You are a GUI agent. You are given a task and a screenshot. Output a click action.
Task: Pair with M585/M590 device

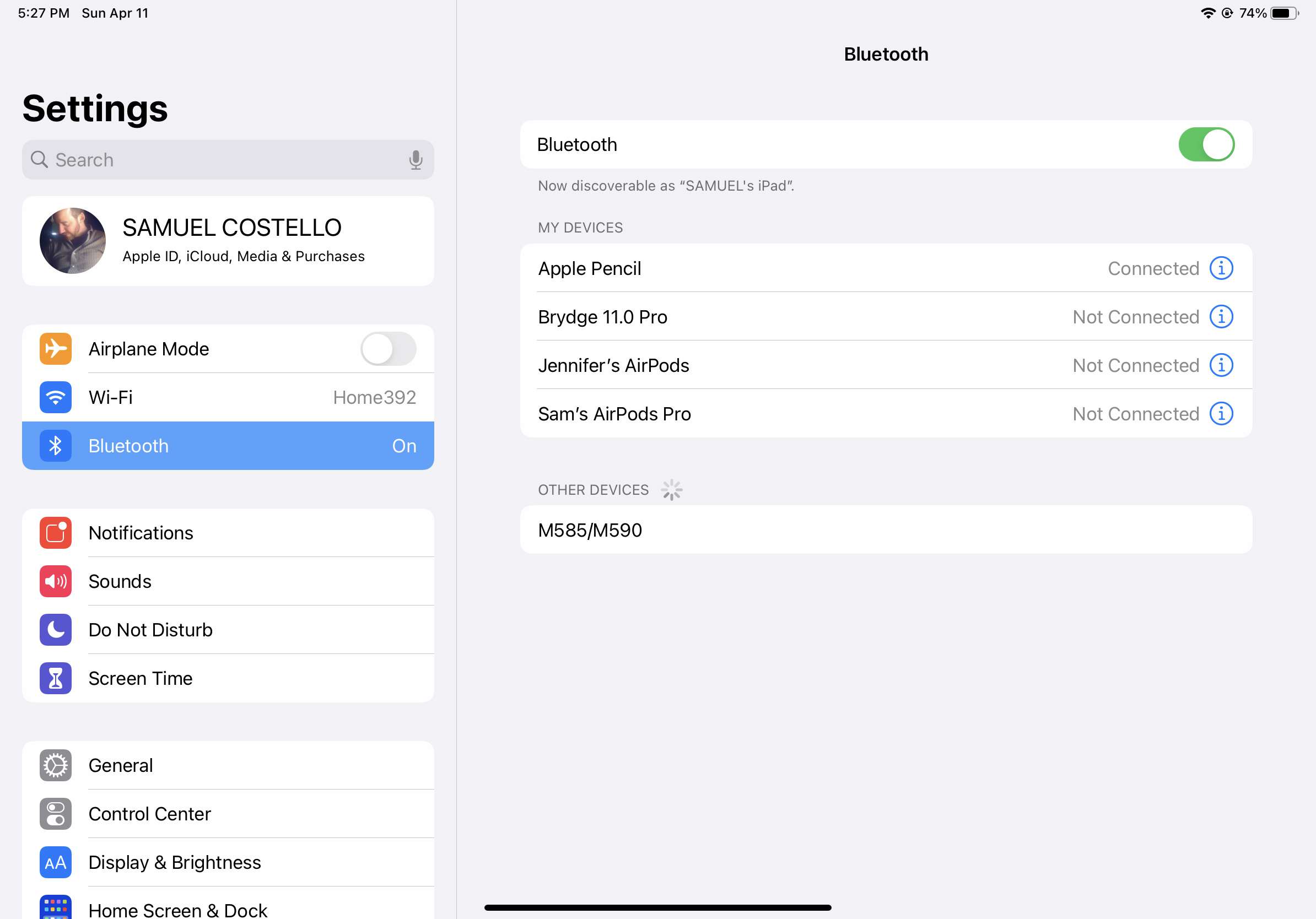tap(886, 530)
